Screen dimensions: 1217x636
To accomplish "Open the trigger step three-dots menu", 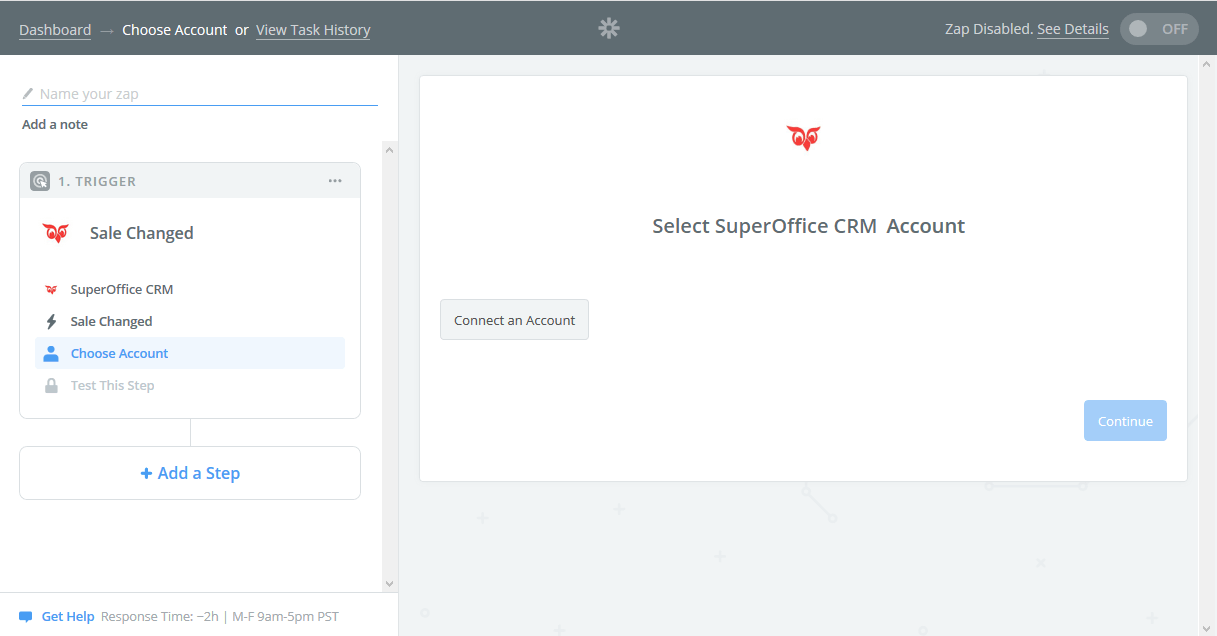I will (335, 181).
